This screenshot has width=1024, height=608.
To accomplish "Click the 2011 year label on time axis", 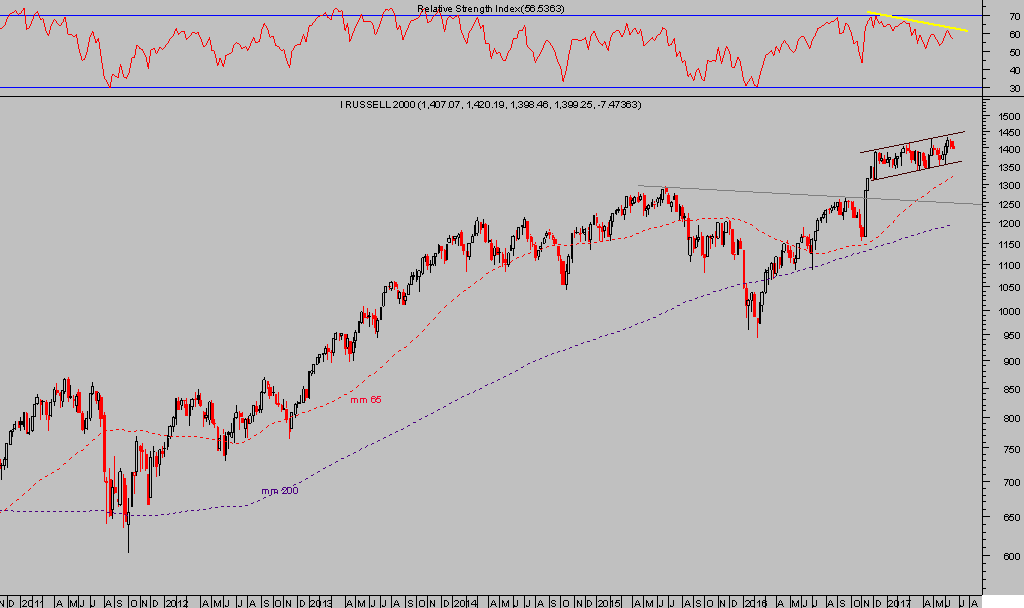I will (x=34, y=603).
